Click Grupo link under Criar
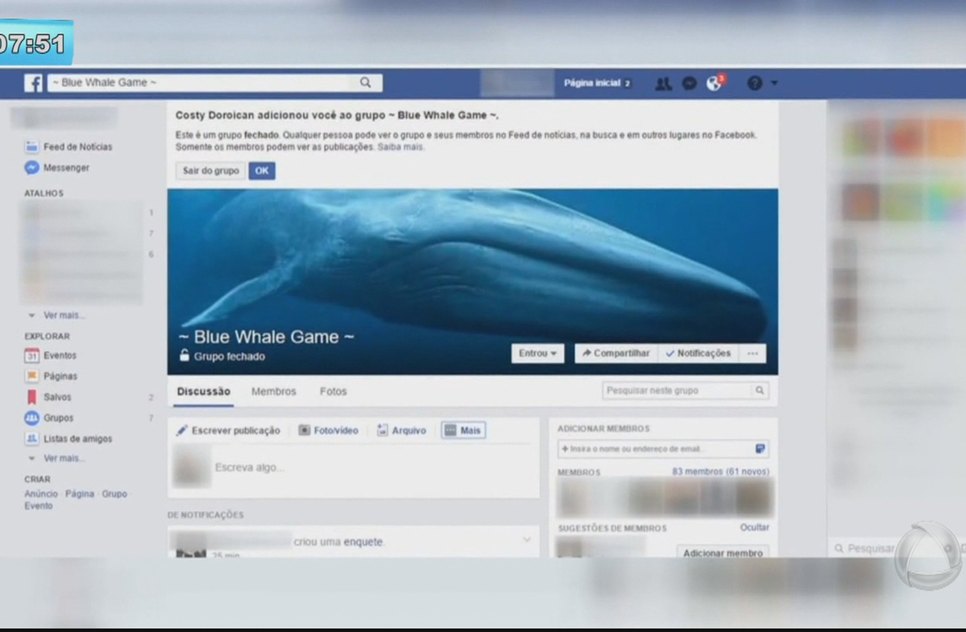Screen dimensions: 966x632 (x=114, y=494)
